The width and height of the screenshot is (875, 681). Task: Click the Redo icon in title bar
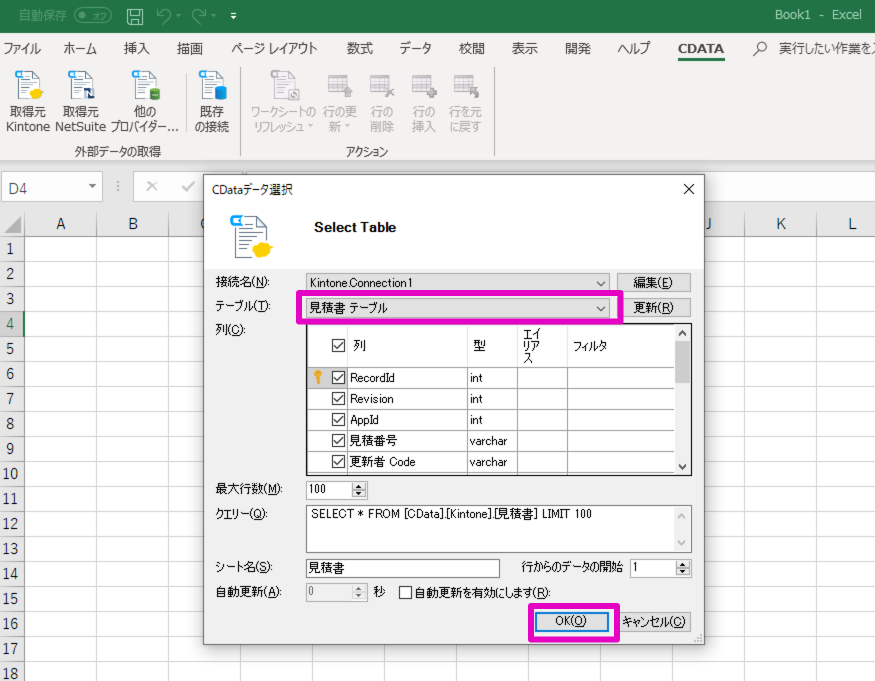[x=199, y=16]
